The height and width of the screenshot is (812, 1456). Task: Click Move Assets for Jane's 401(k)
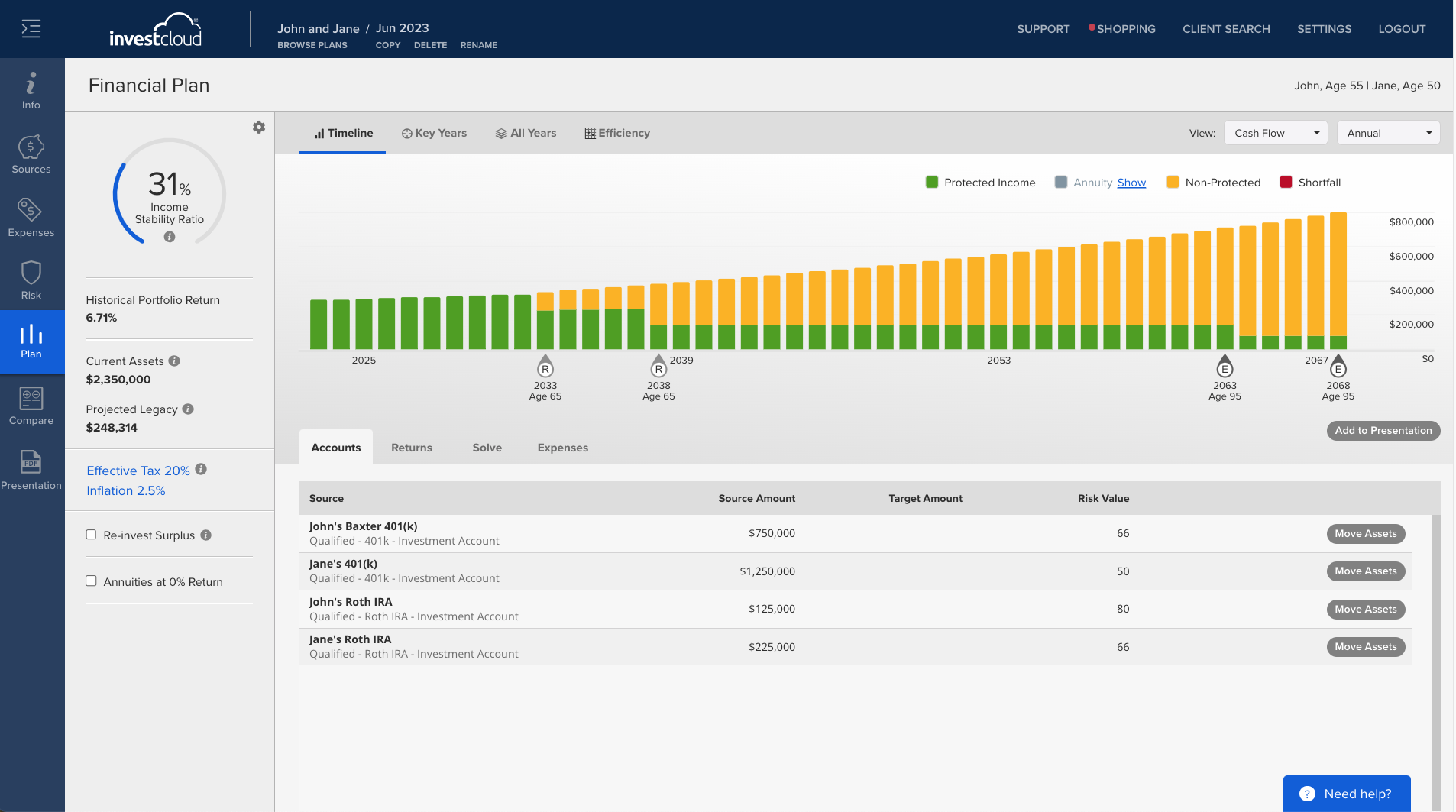[x=1366, y=571]
